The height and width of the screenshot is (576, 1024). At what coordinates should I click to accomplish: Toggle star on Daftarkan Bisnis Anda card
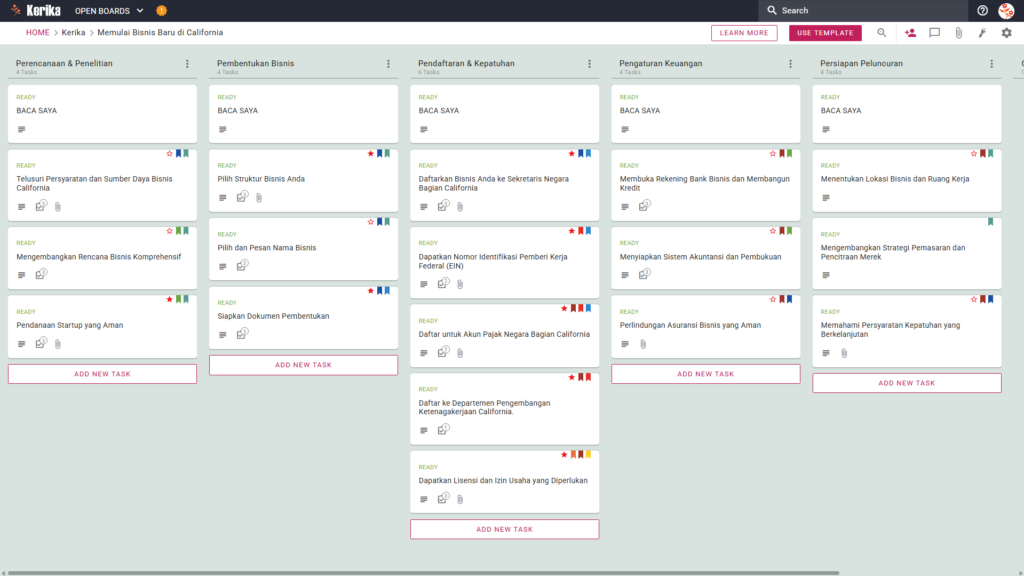(x=572, y=153)
